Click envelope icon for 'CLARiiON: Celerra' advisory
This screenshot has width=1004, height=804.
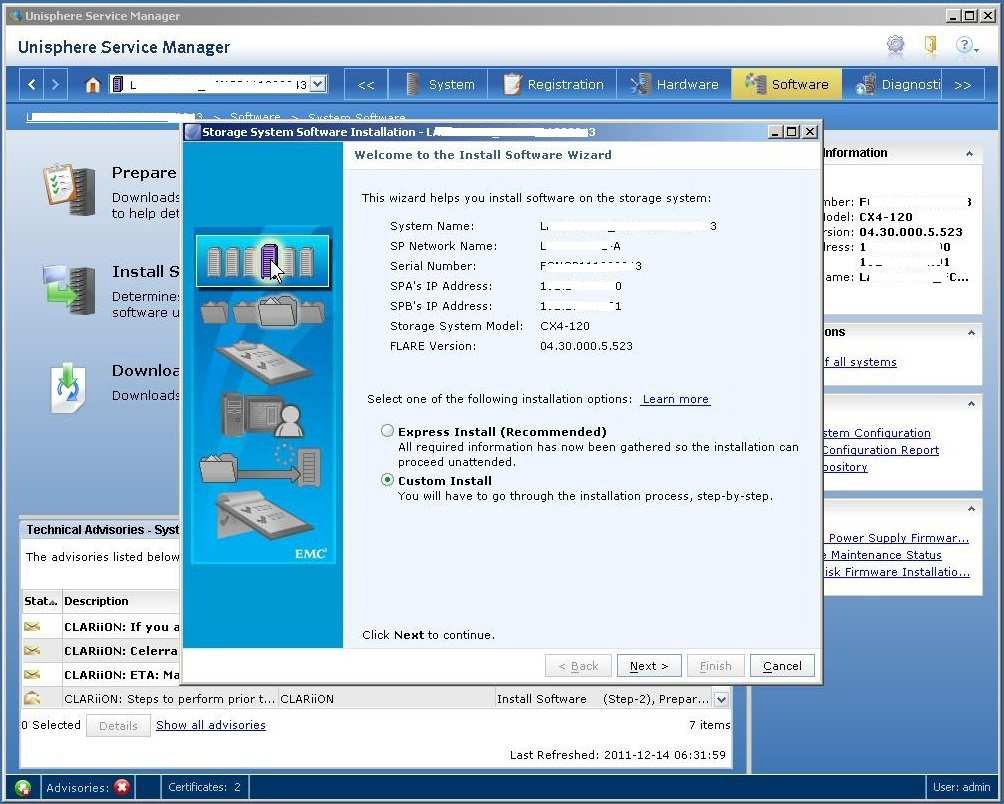32,650
